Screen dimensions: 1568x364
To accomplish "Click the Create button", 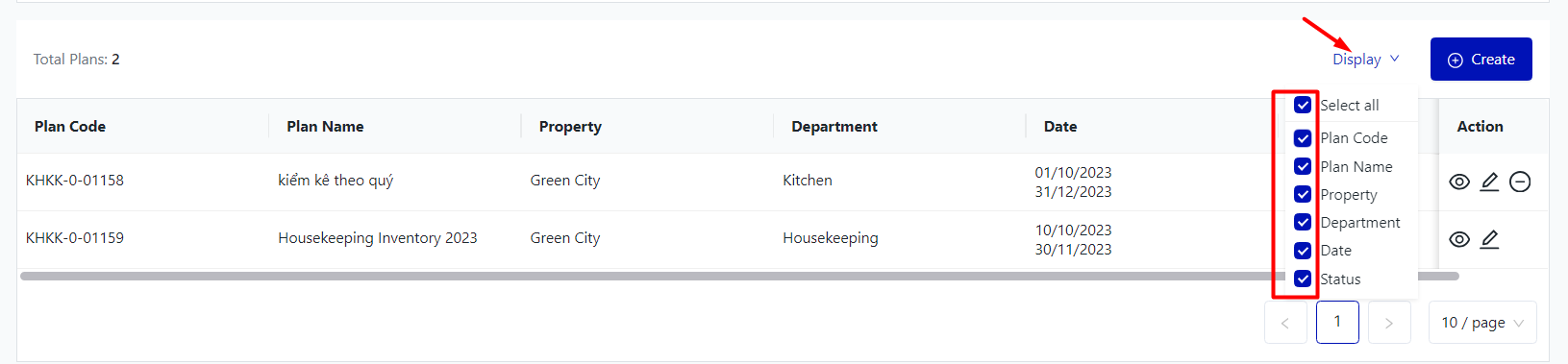I will (1481, 60).
